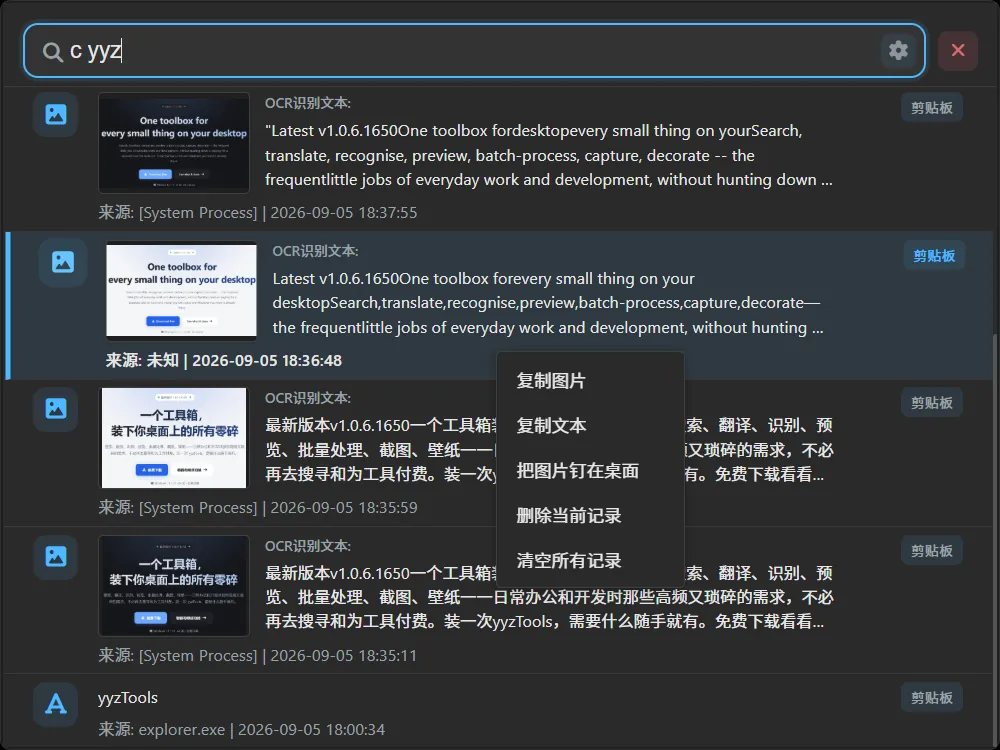Click image icon of 18:35:59 record
The height and width of the screenshot is (750, 1000).
[x=55, y=409]
